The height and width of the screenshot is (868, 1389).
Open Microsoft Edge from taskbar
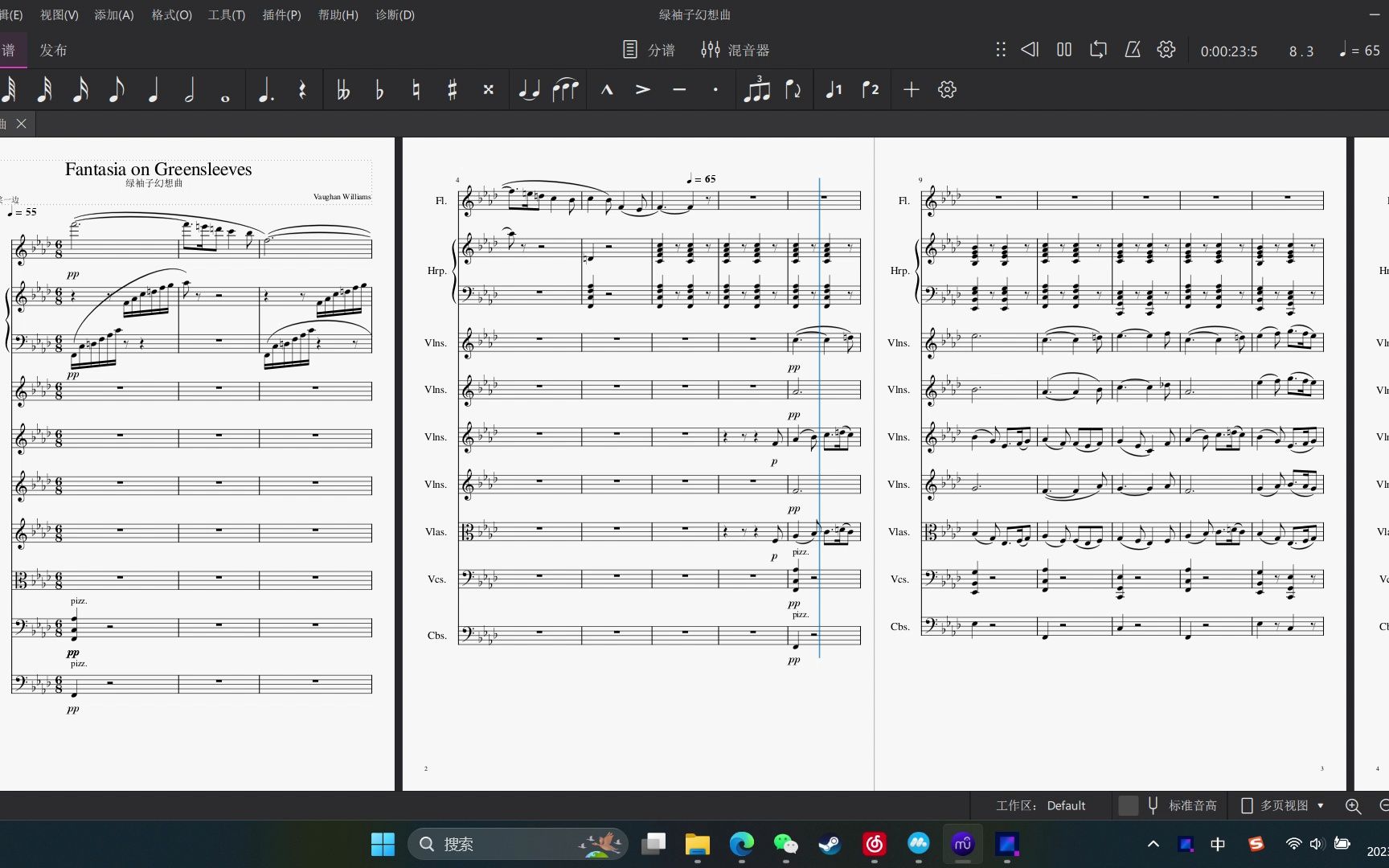741,844
